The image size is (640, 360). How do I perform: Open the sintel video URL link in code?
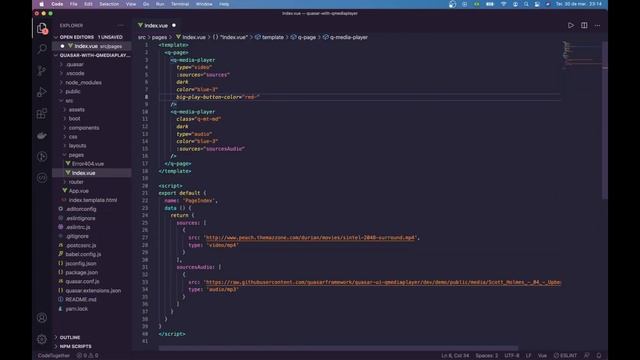pos(310,238)
